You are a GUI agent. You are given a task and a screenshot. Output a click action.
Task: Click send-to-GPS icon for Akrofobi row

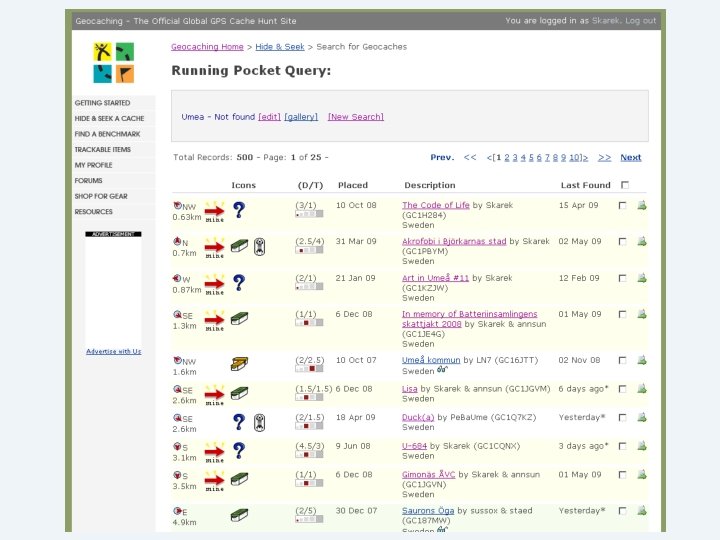coord(642,241)
